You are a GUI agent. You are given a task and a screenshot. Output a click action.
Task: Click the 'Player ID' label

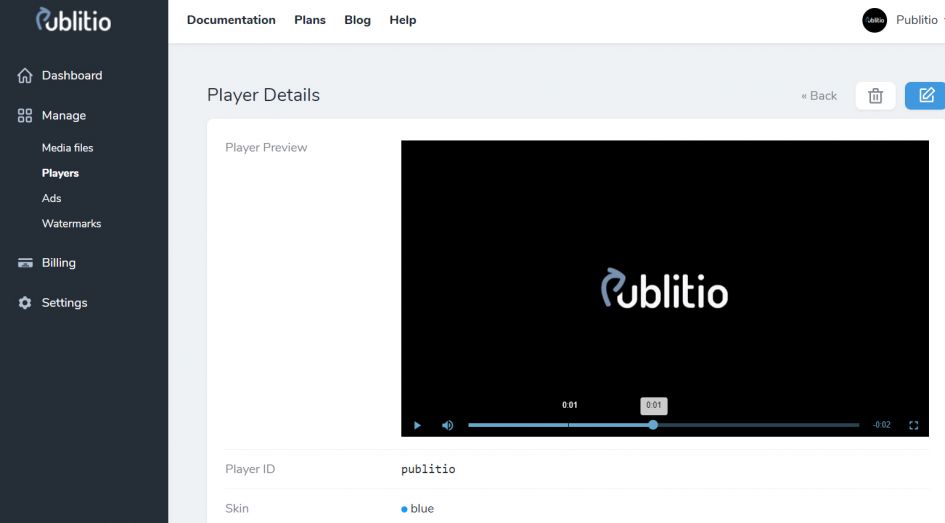point(250,469)
